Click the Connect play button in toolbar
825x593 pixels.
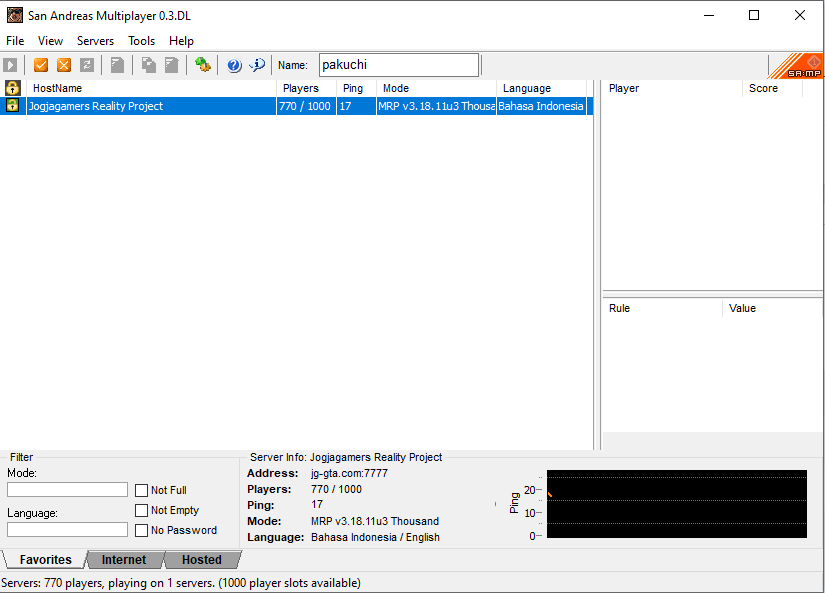coord(10,65)
